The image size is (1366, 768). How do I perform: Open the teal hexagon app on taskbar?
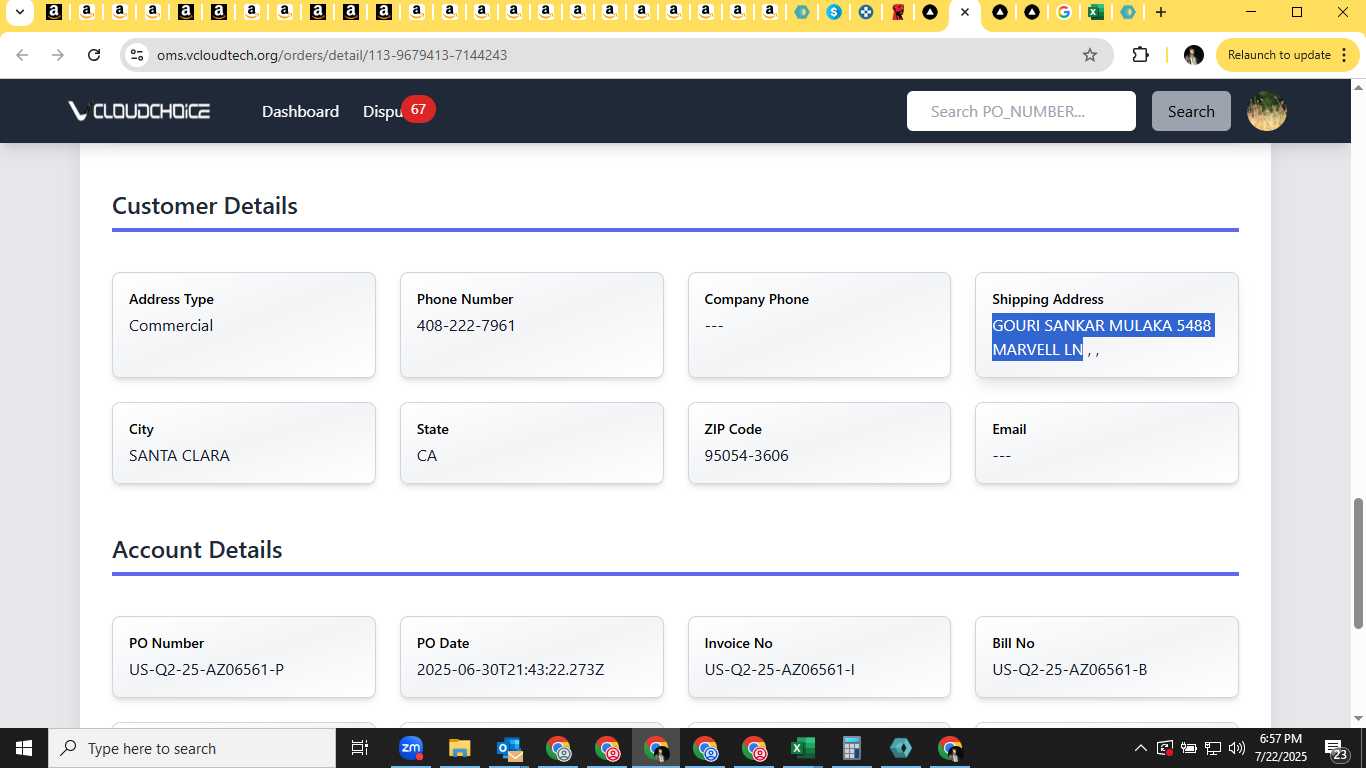[x=900, y=748]
